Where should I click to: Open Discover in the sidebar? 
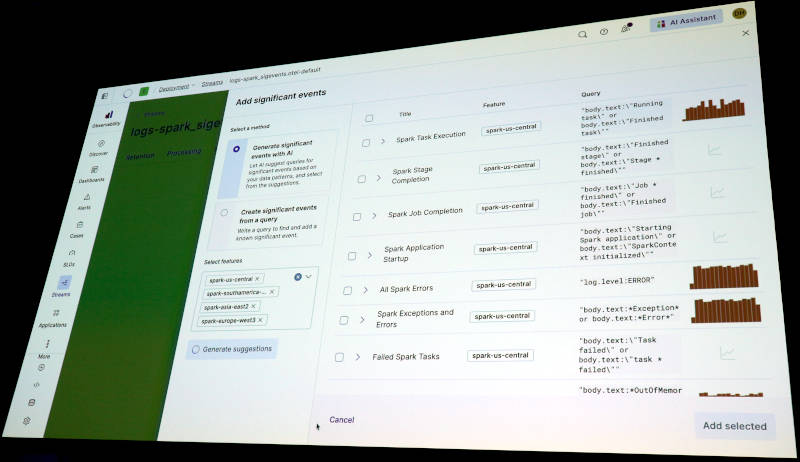point(100,147)
